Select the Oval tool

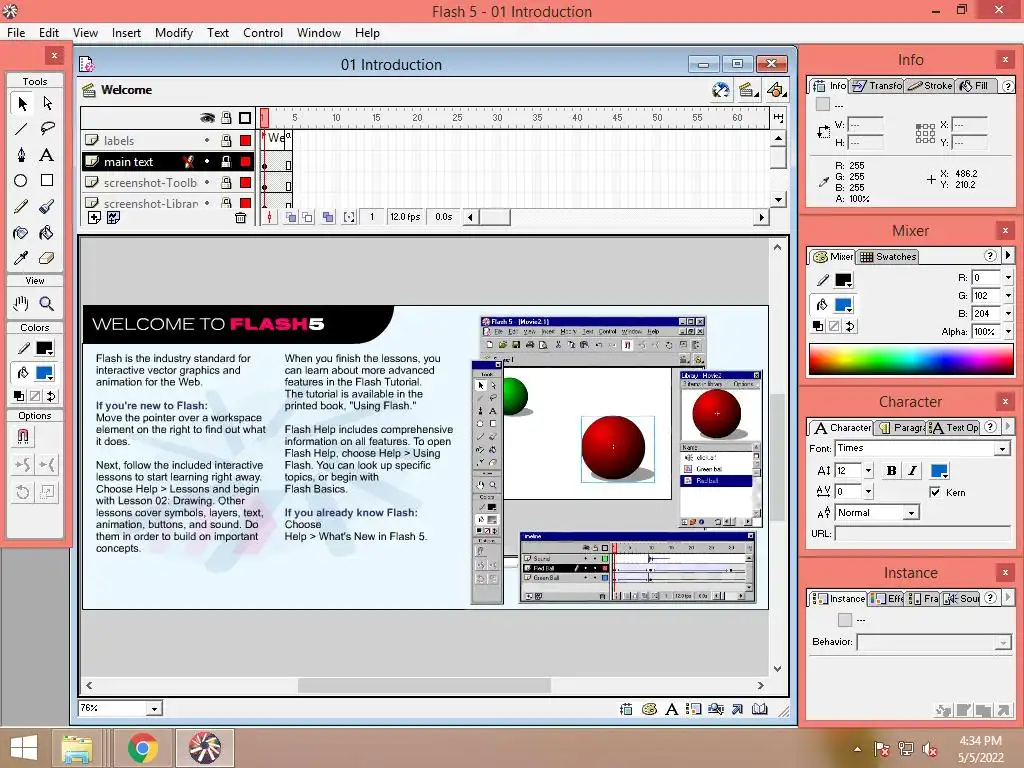(22, 180)
